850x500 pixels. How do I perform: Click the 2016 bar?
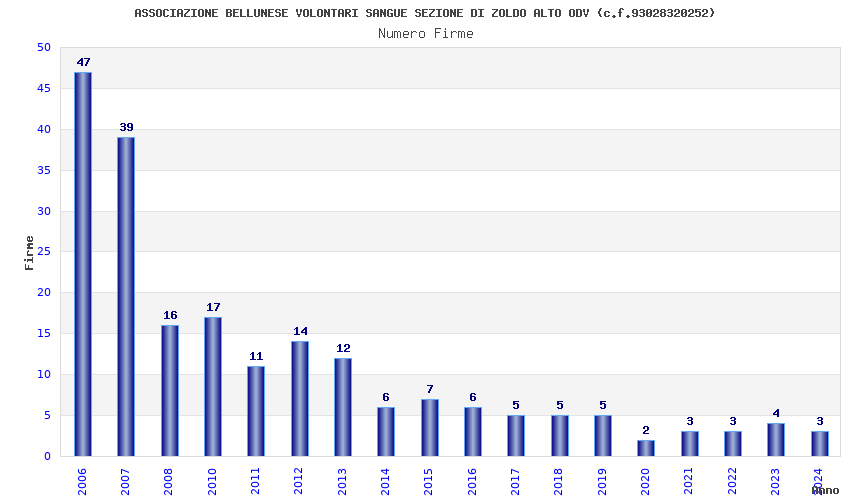(473, 432)
